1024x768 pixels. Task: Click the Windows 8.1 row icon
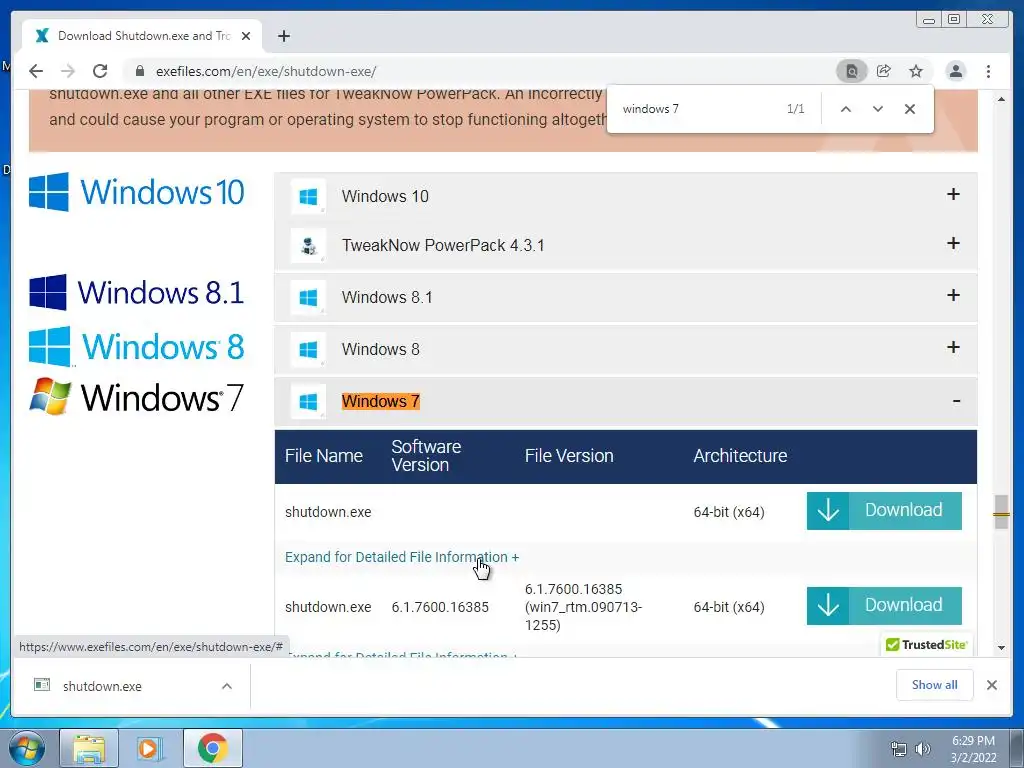pos(308,297)
